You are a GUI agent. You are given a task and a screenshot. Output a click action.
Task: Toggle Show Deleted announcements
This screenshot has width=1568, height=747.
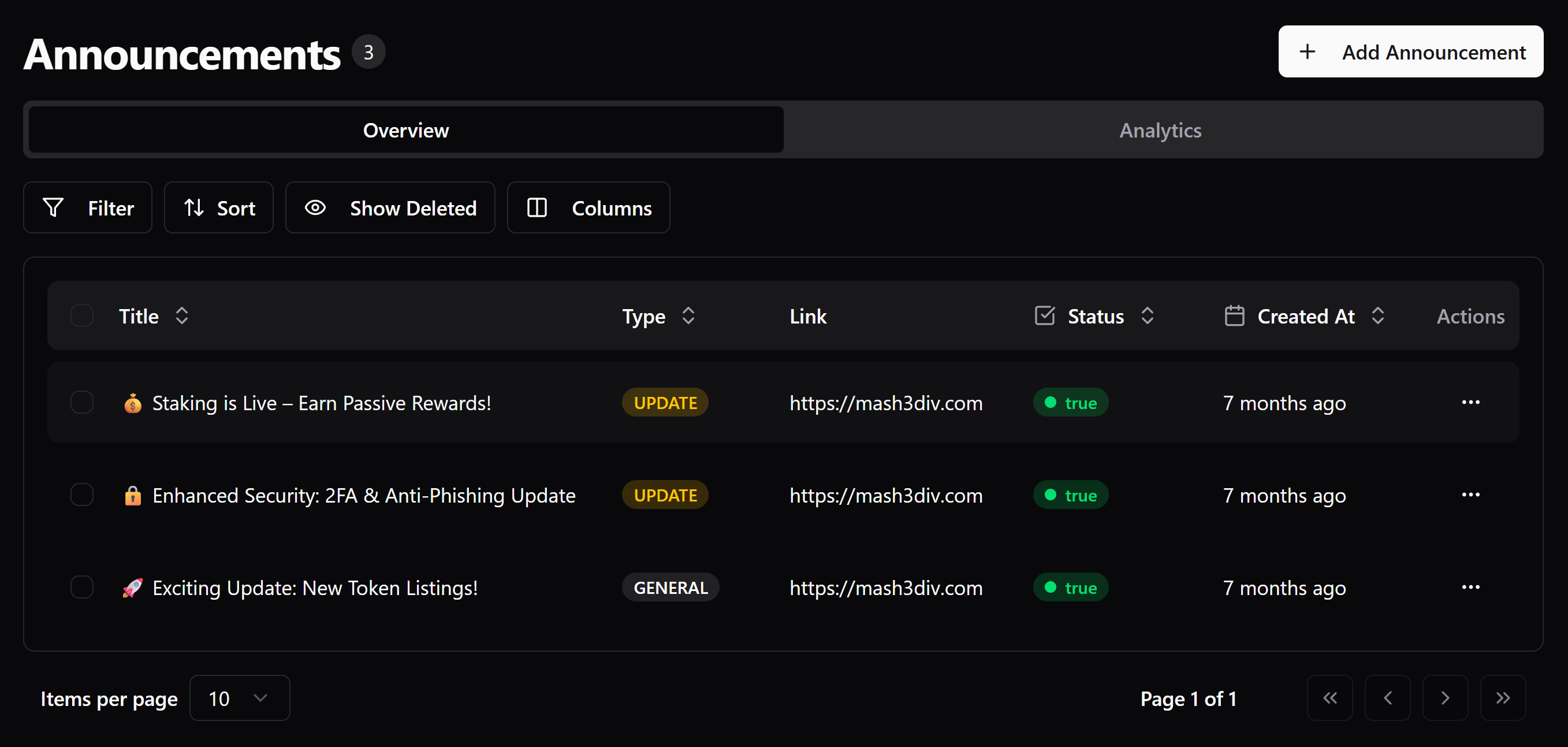tap(390, 207)
